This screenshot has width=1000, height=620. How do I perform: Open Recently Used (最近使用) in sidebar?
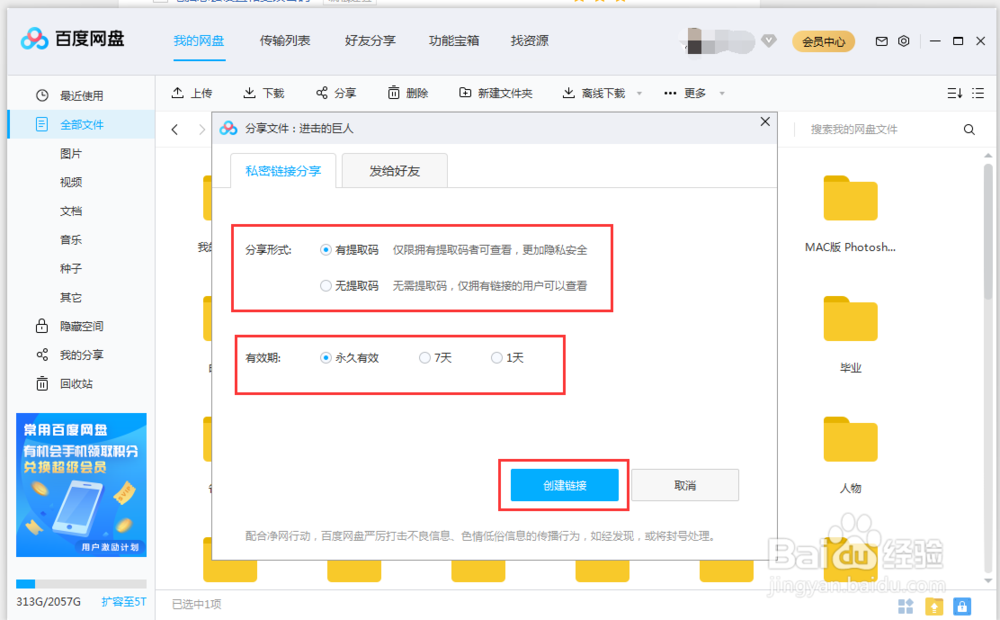coord(82,96)
